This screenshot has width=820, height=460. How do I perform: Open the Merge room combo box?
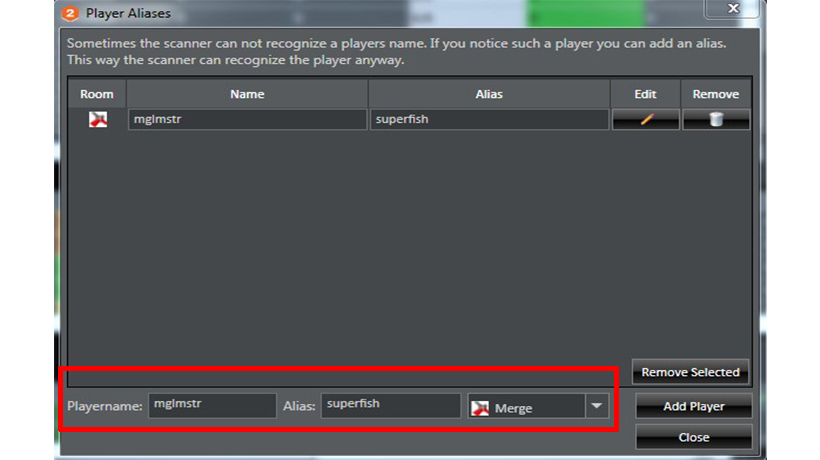[x=538, y=406]
